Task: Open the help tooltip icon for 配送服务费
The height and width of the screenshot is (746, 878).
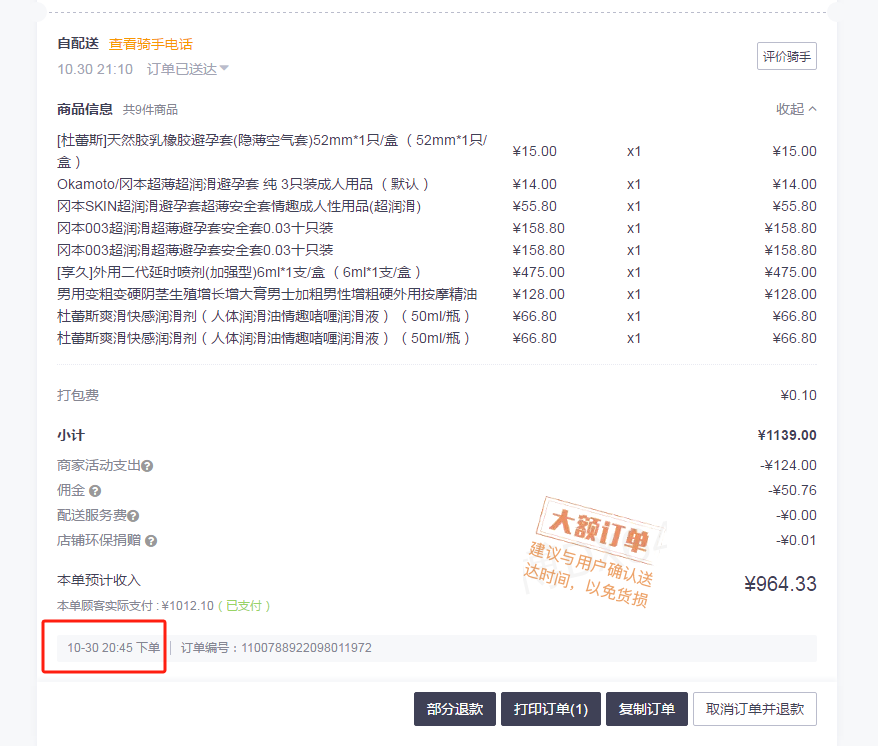Action: [x=133, y=516]
